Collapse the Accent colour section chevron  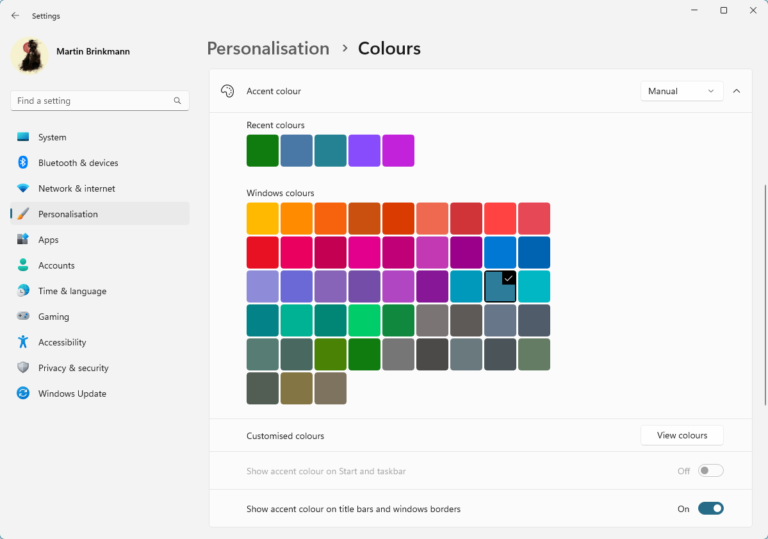737,91
